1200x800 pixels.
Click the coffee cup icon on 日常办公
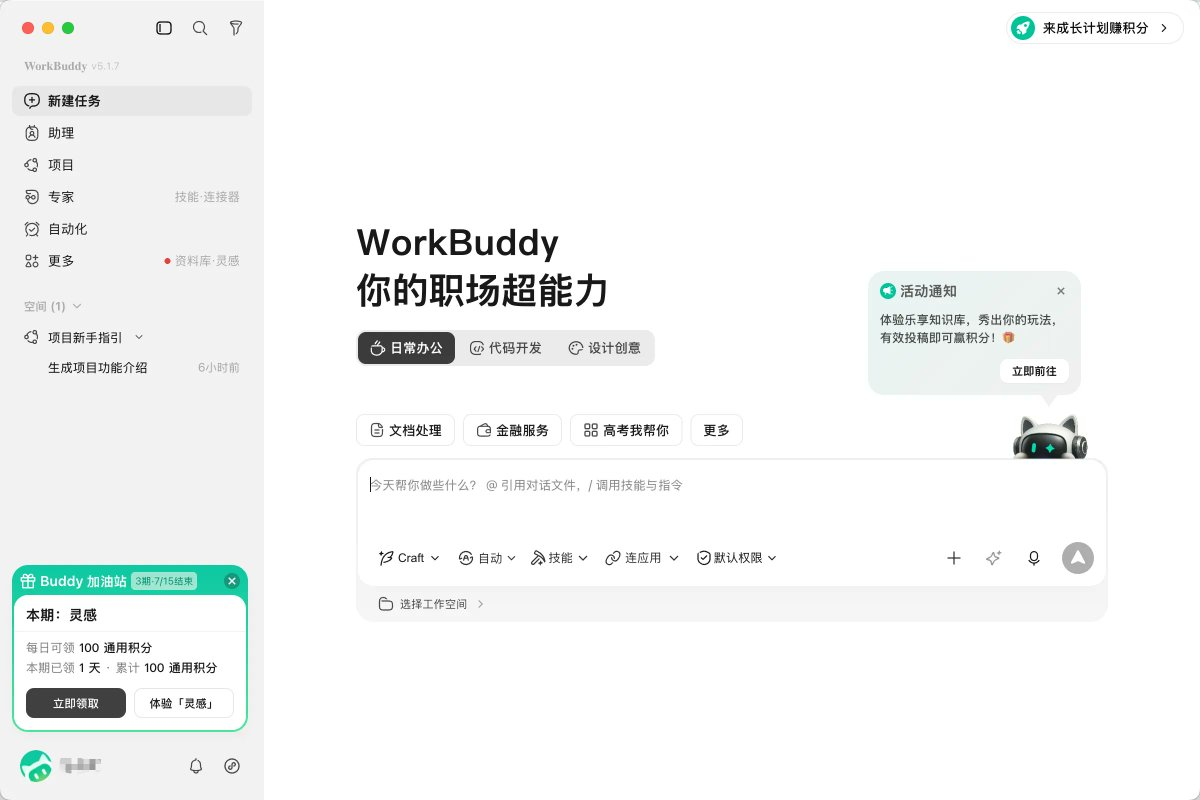pos(377,348)
